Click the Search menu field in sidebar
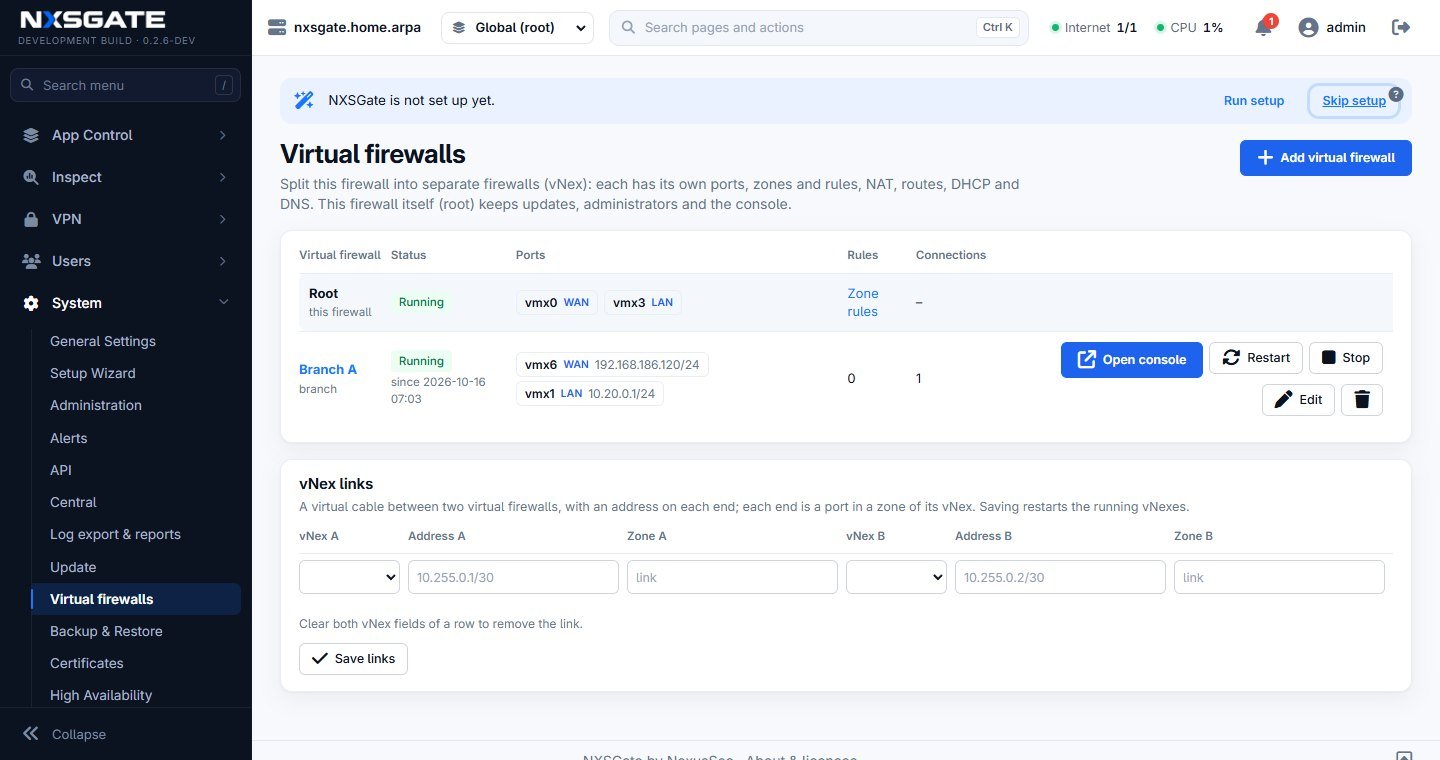The height and width of the screenshot is (760, 1440). pyautogui.click(x=125, y=85)
